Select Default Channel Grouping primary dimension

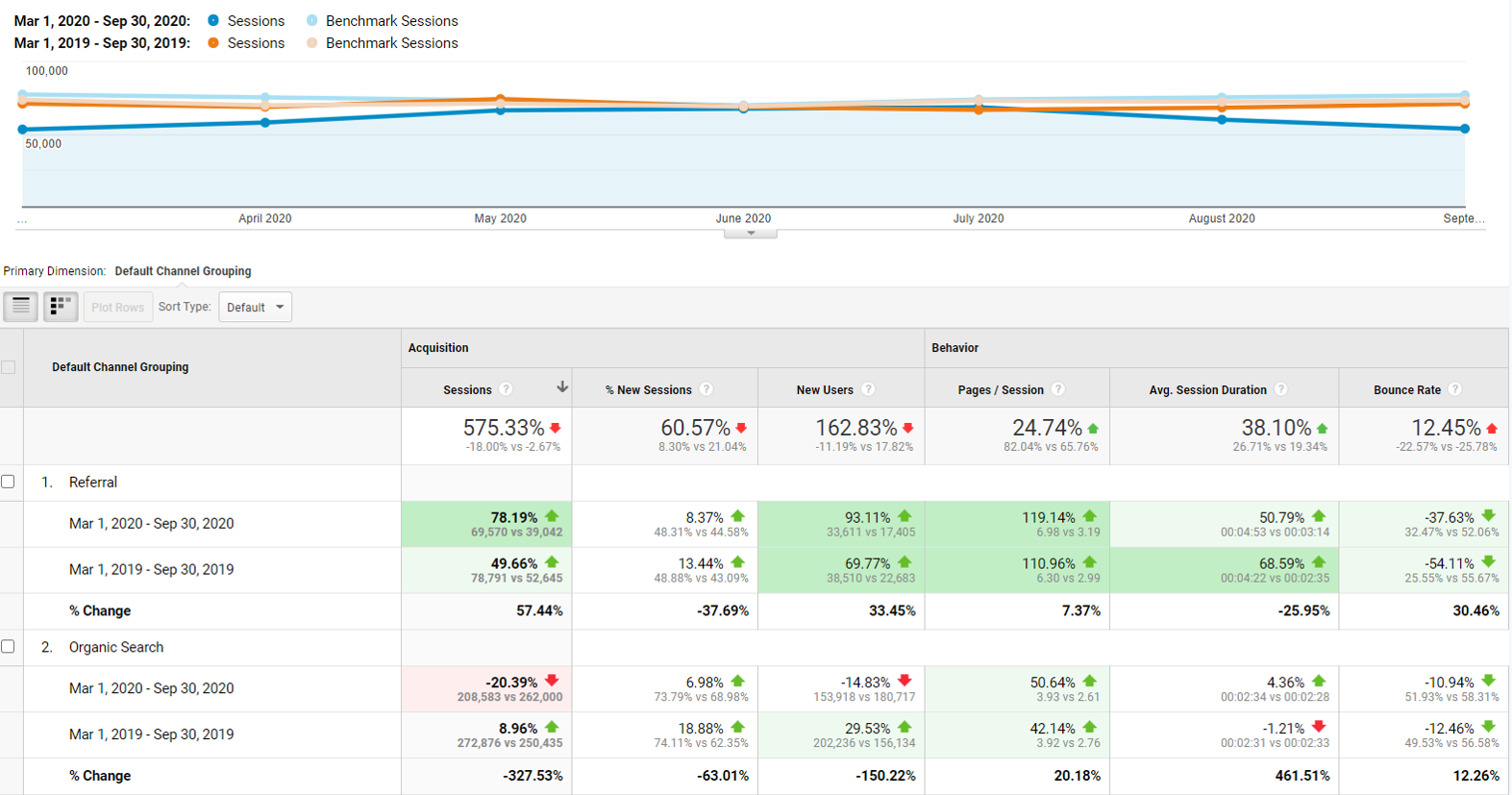click(x=183, y=271)
